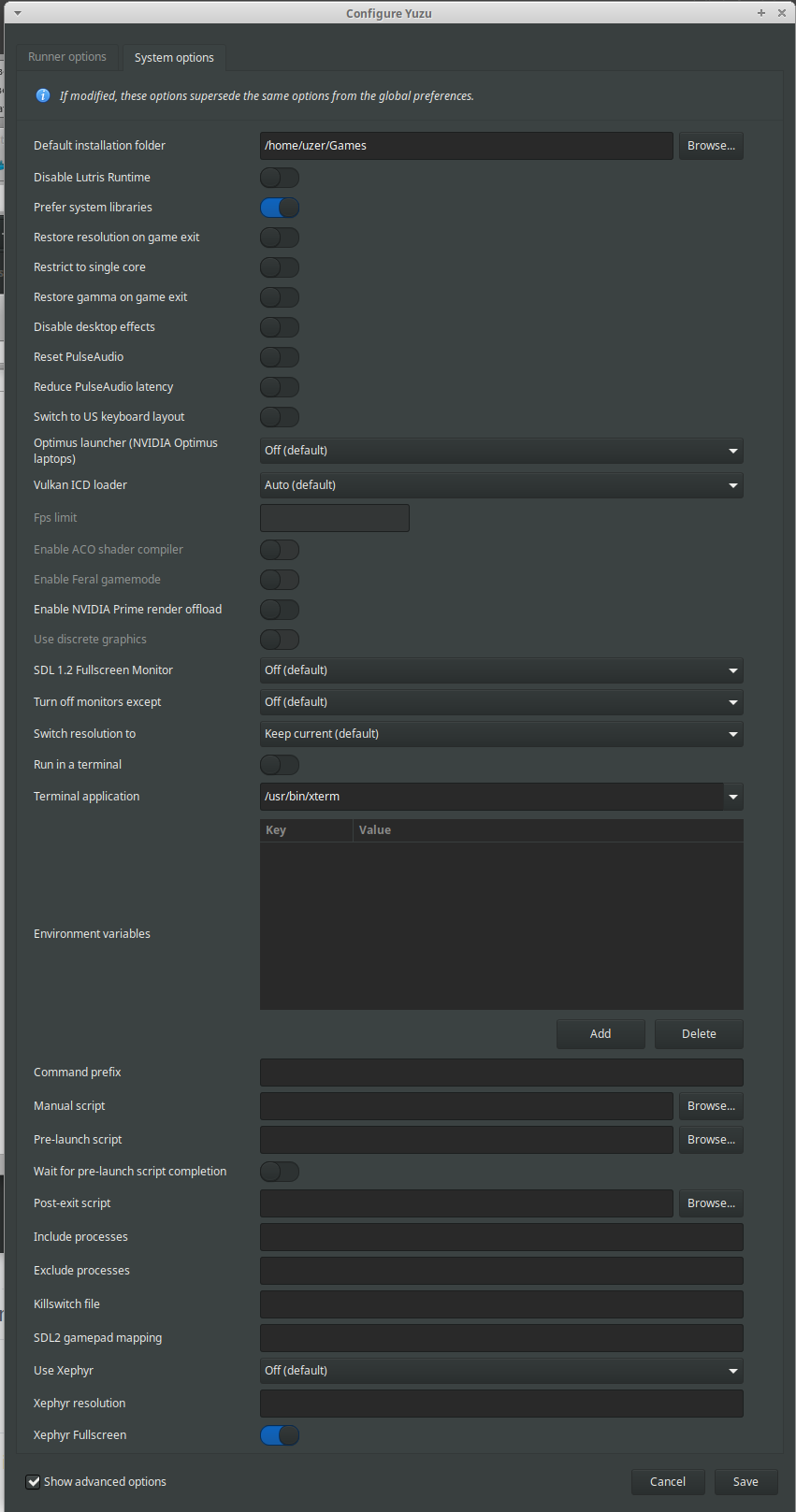Open Switch resolution to dropdown

pyautogui.click(x=501, y=734)
